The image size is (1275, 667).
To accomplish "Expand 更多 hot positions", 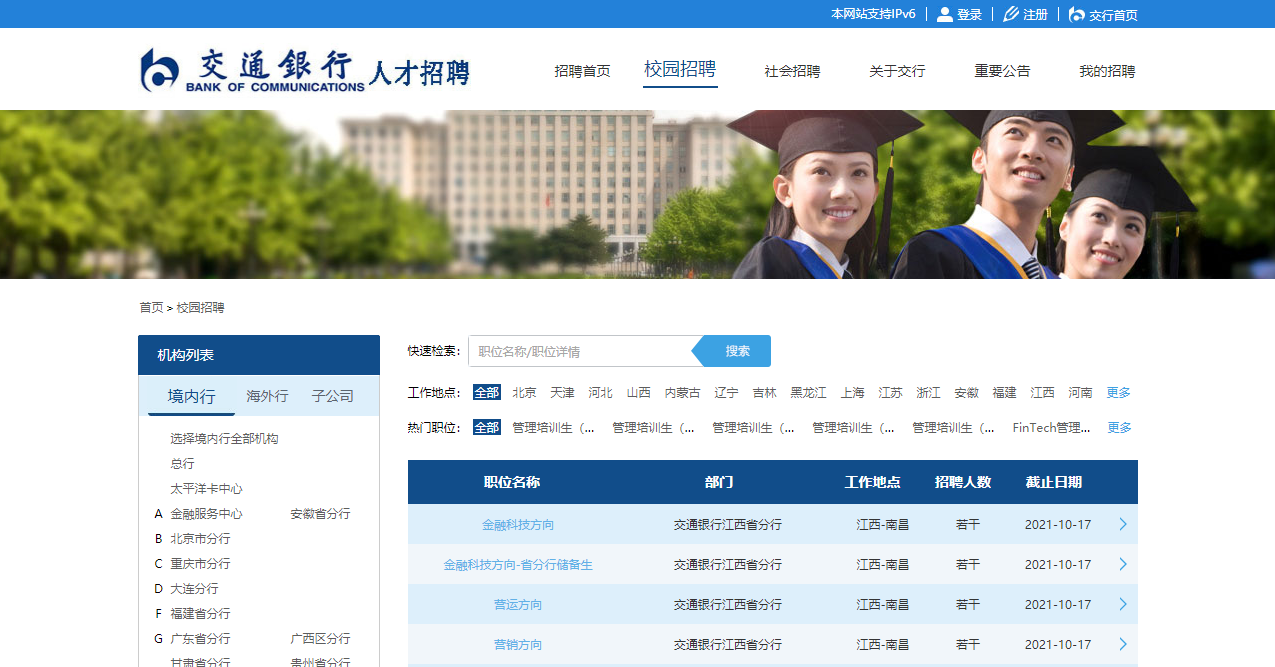I will (1118, 427).
